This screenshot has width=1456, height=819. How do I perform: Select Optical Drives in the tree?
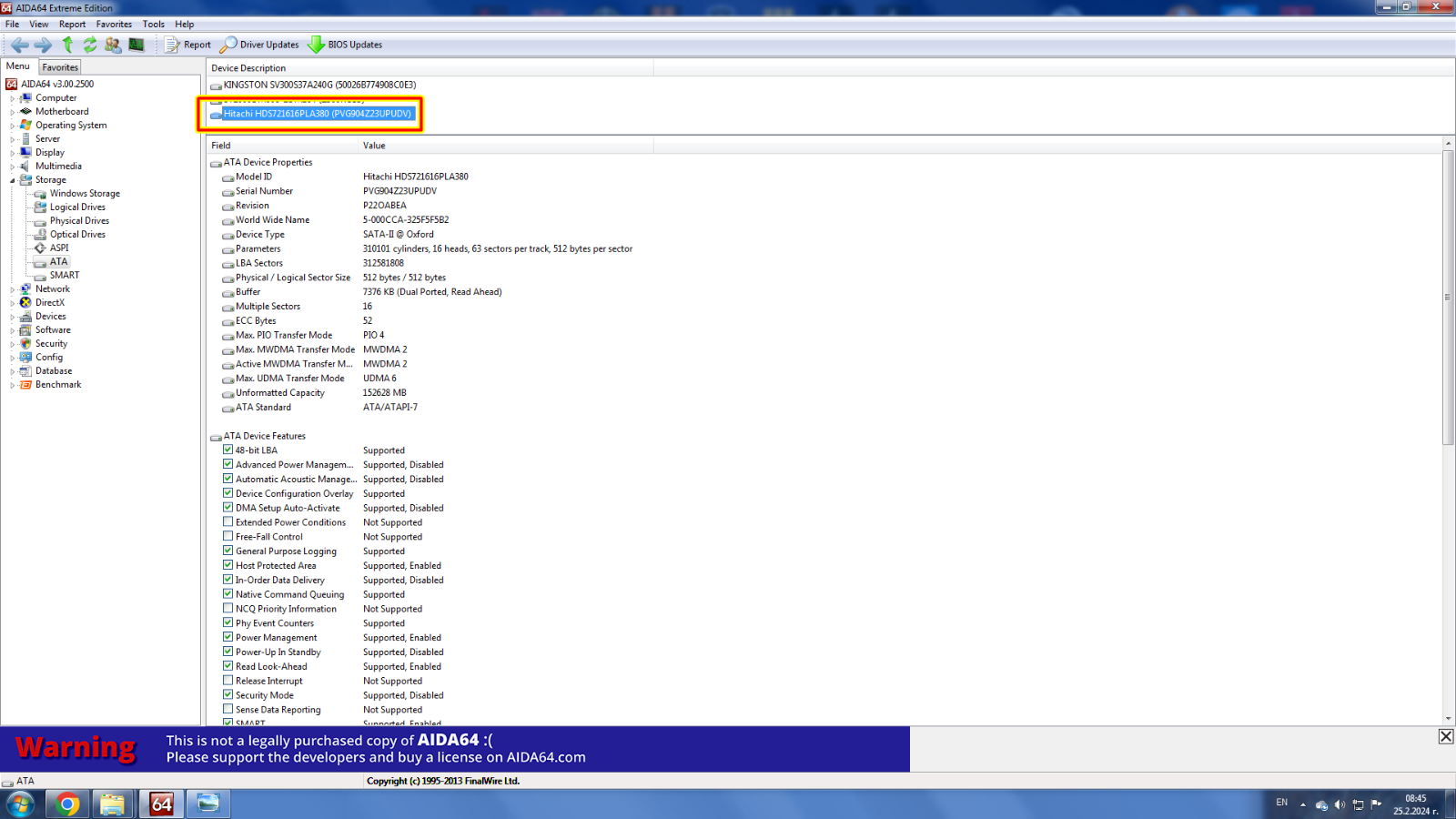tap(77, 235)
